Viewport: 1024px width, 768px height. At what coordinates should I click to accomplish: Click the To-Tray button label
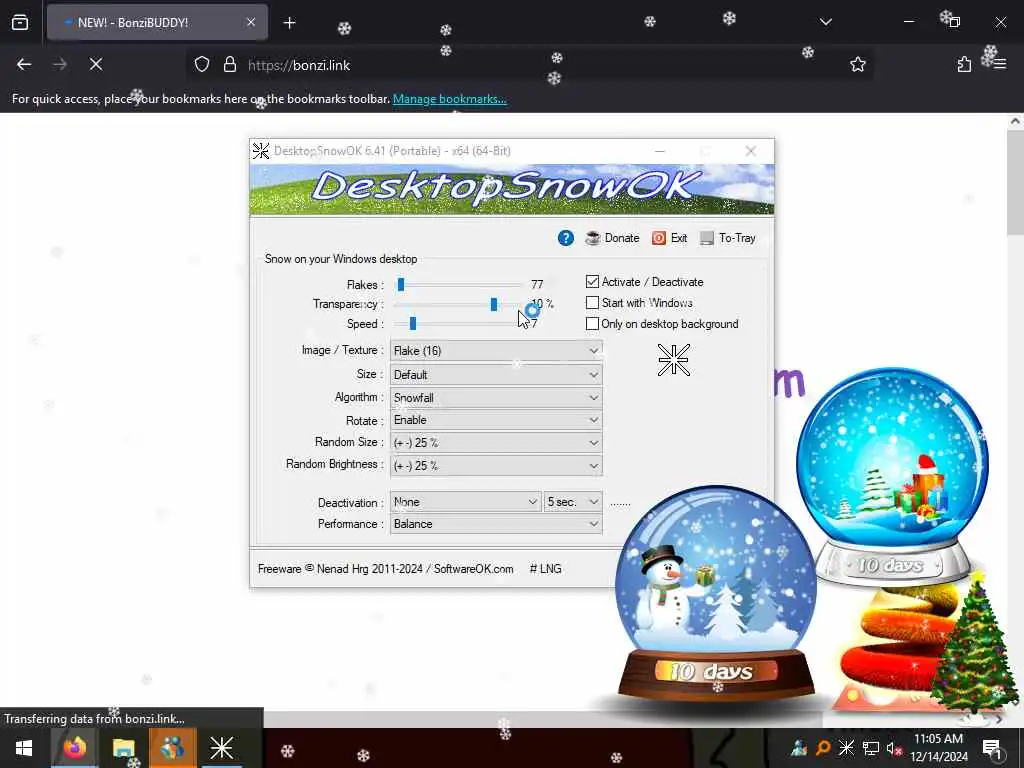tap(737, 238)
